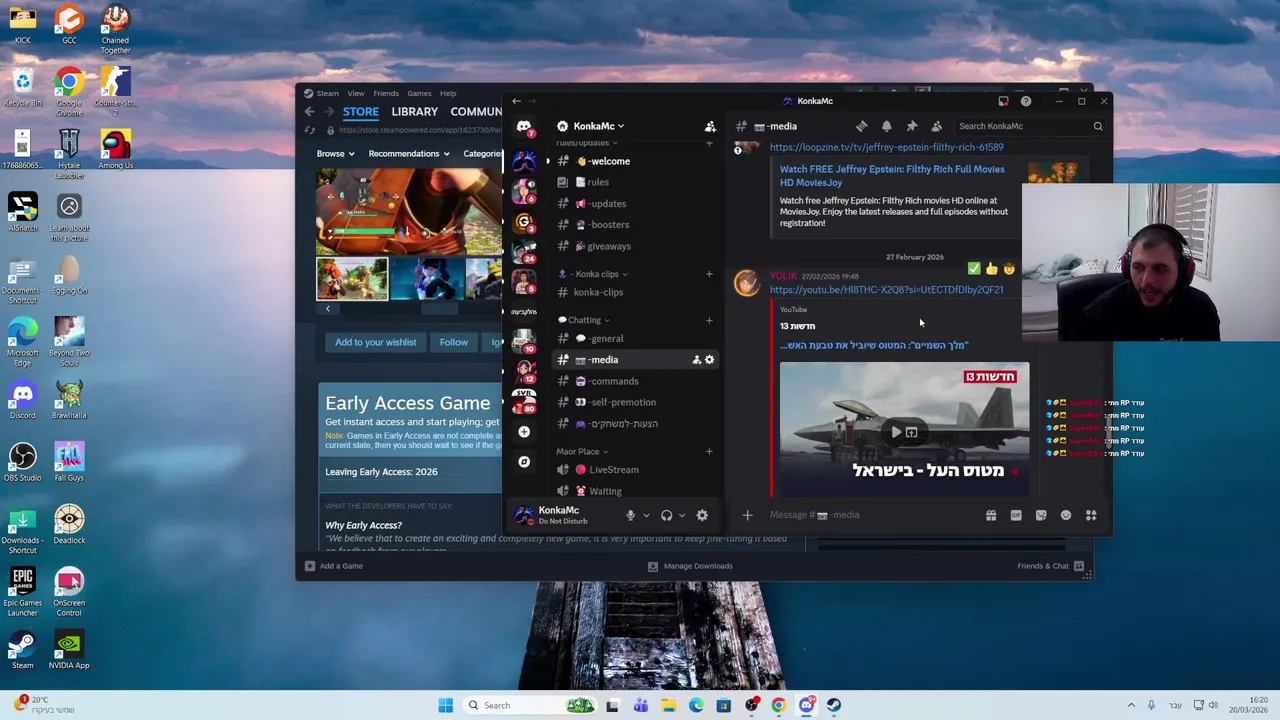
Task: Show pinned messages in media channel
Action: pos(911,126)
